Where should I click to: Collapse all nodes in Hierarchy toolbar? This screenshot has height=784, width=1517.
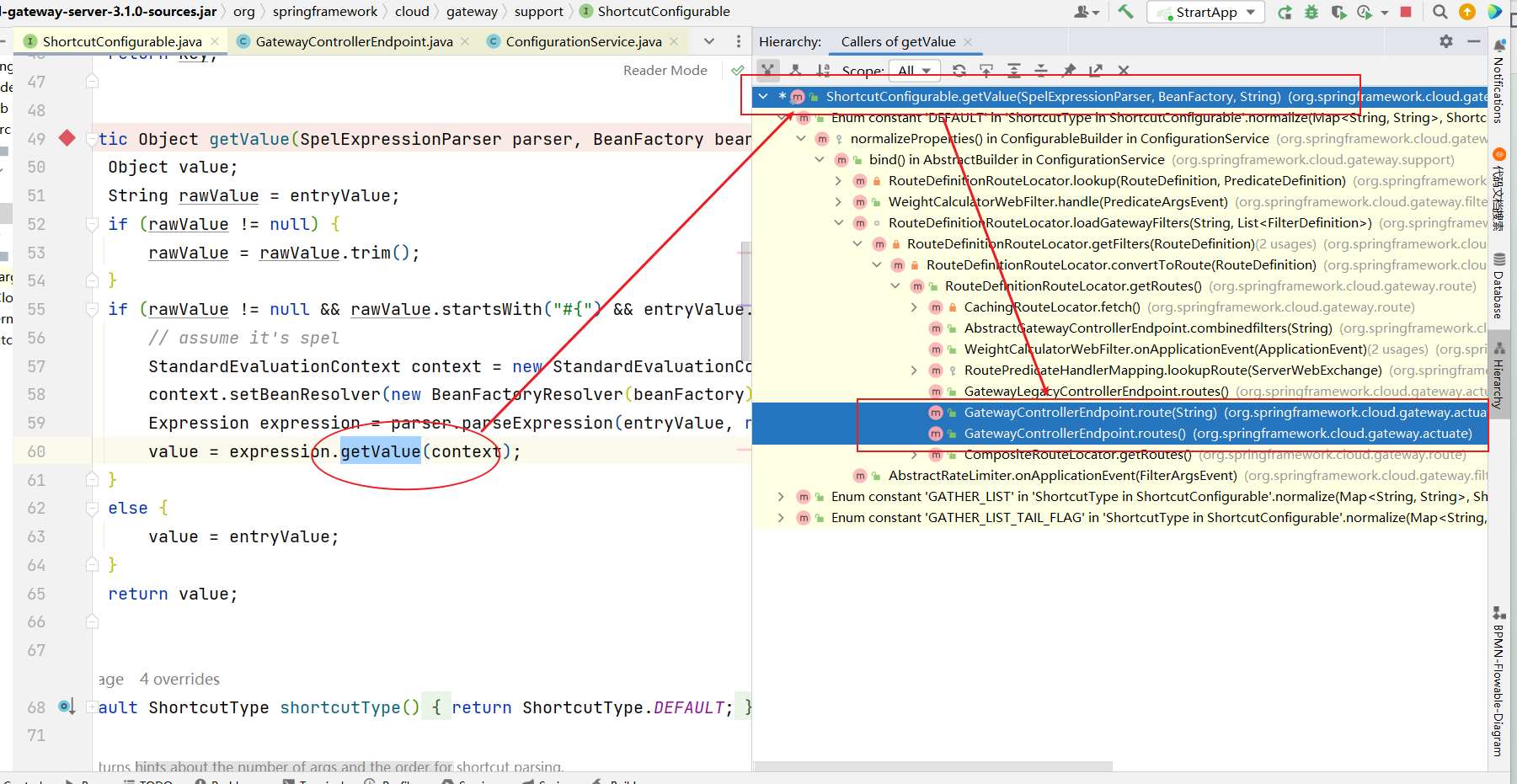1041,71
